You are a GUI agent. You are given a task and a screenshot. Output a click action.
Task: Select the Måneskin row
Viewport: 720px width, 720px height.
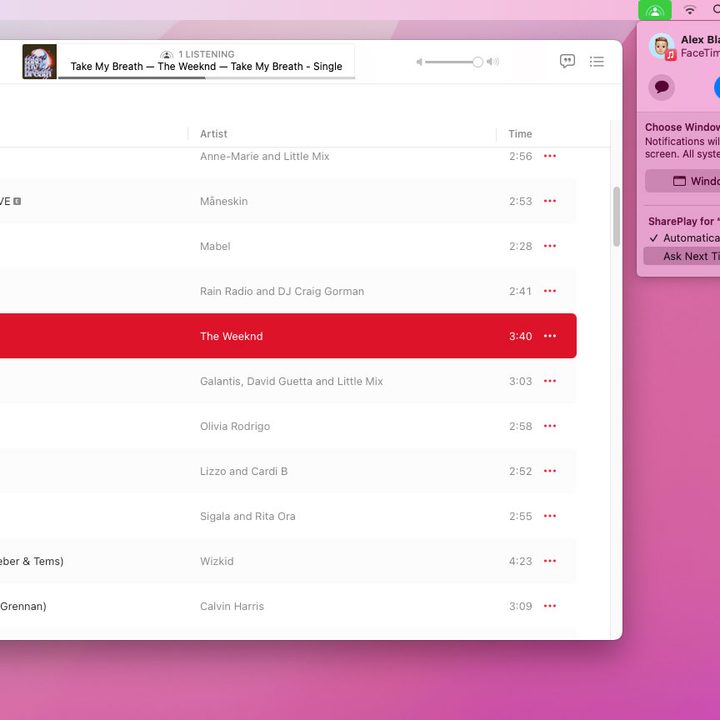pos(288,201)
